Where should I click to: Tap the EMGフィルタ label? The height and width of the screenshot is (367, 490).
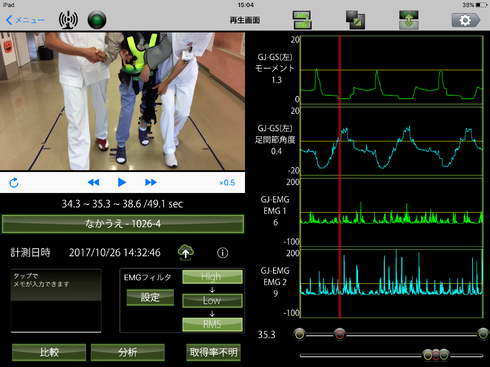[148, 277]
